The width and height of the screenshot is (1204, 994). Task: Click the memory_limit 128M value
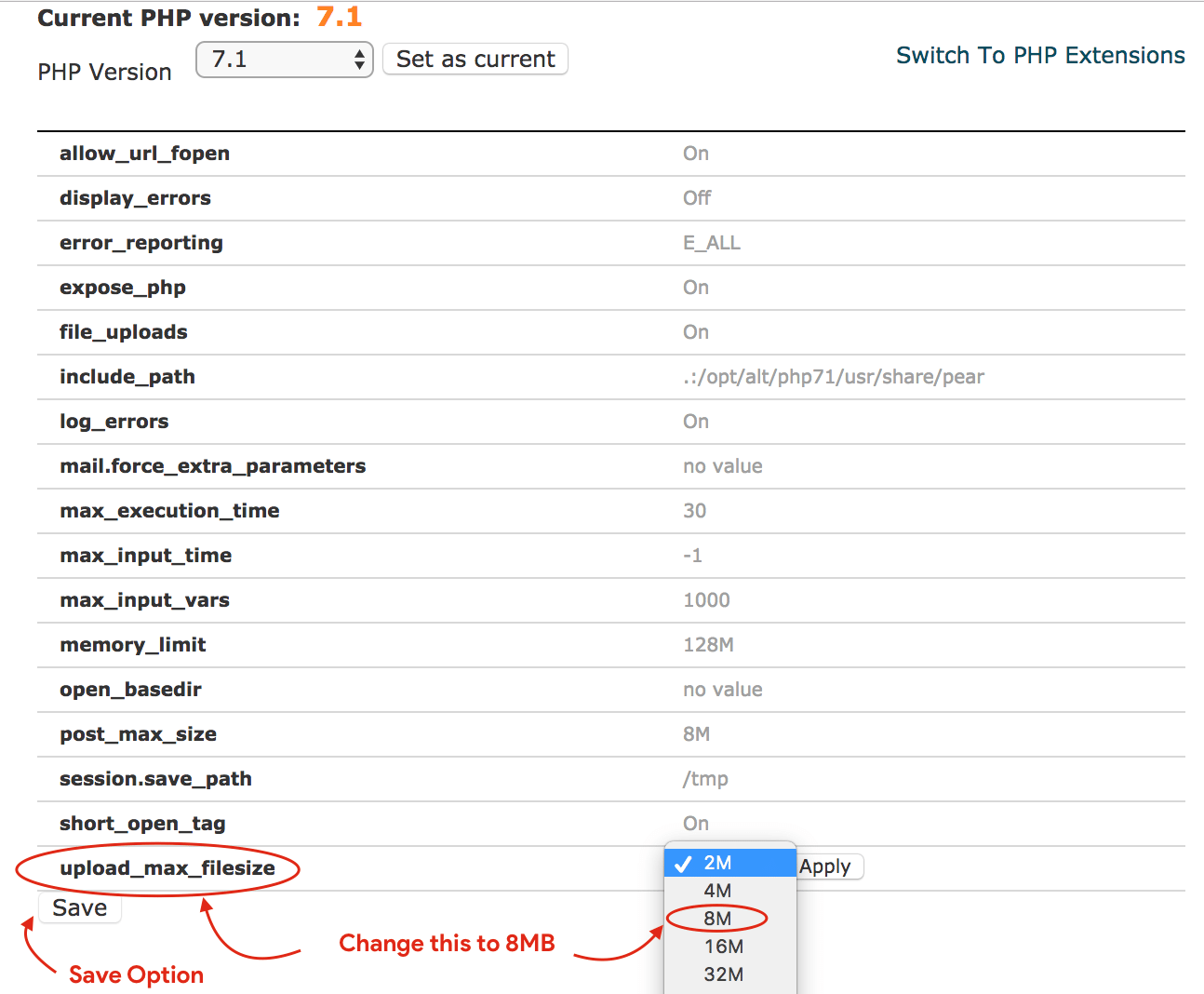pyautogui.click(x=704, y=644)
